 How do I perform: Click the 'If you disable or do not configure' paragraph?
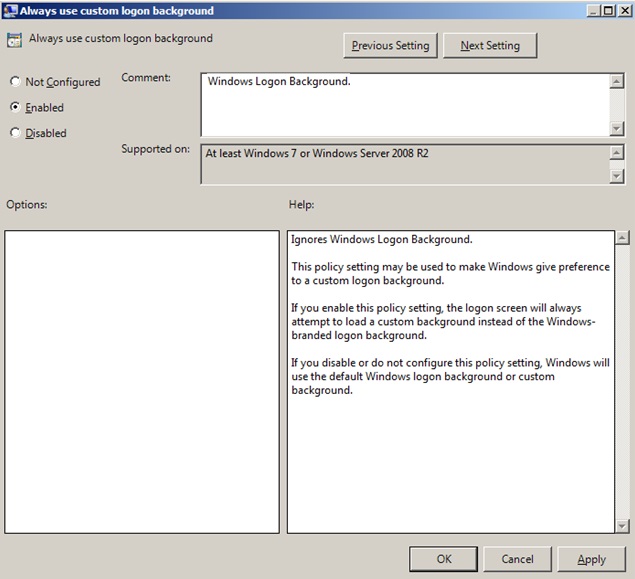(450, 376)
